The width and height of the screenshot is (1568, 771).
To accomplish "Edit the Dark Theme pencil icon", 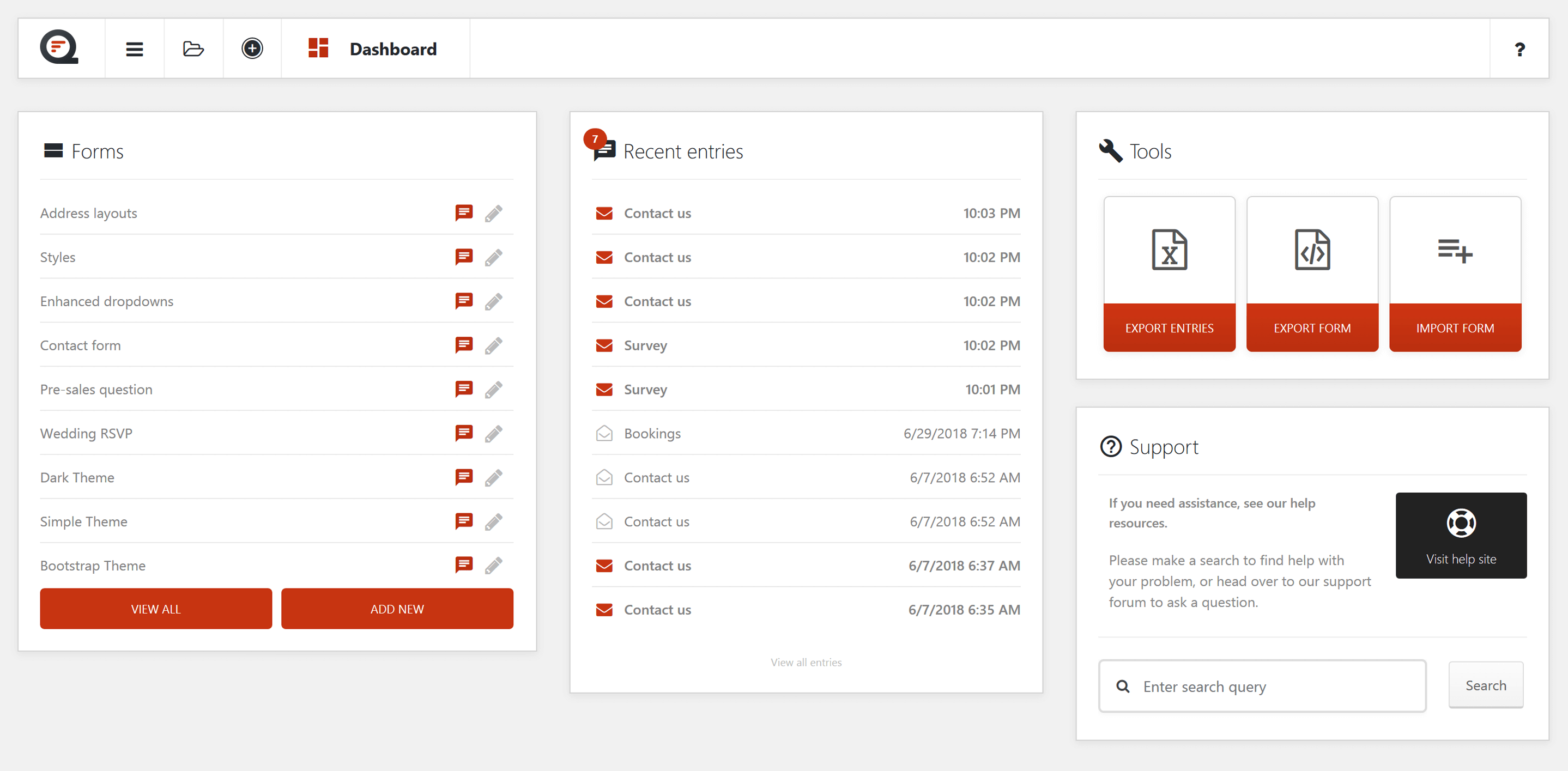I will (x=494, y=478).
